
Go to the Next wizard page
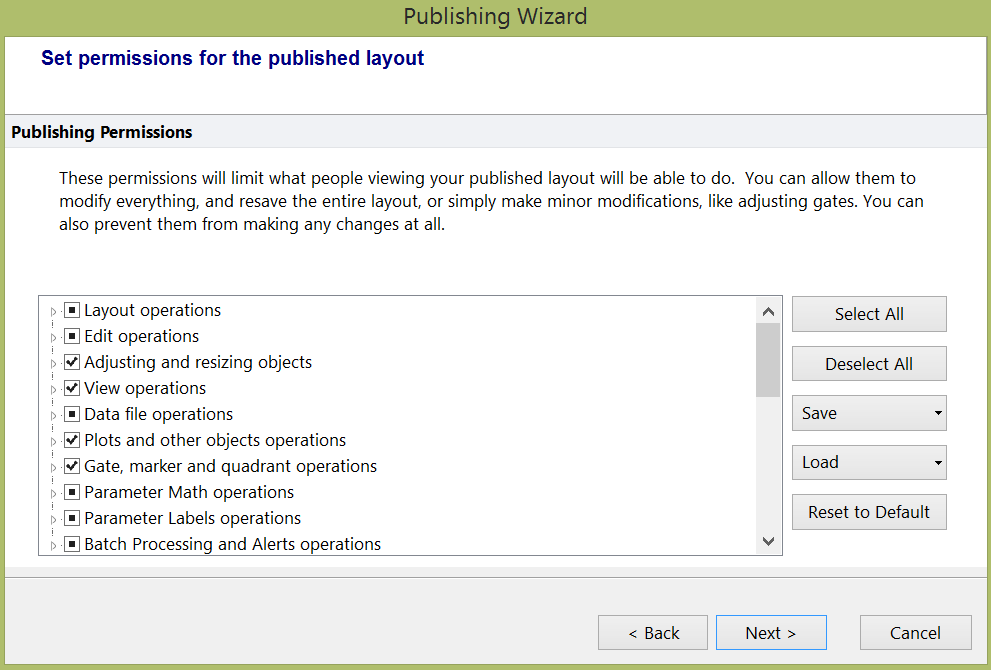pos(770,633)
